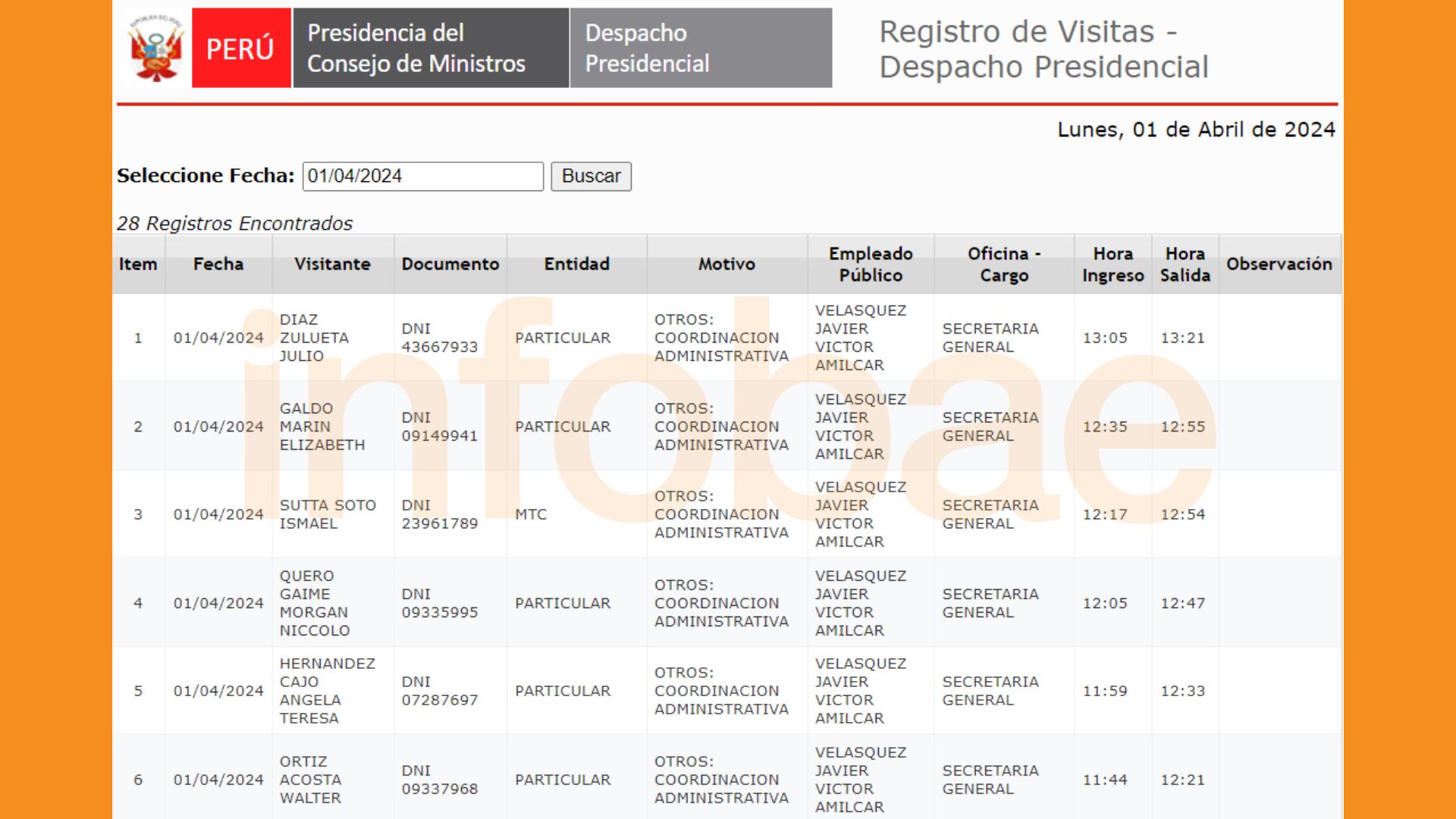Toggle visibility of item 1 record
The image size is (1456, 819).
tap(137, 336)
